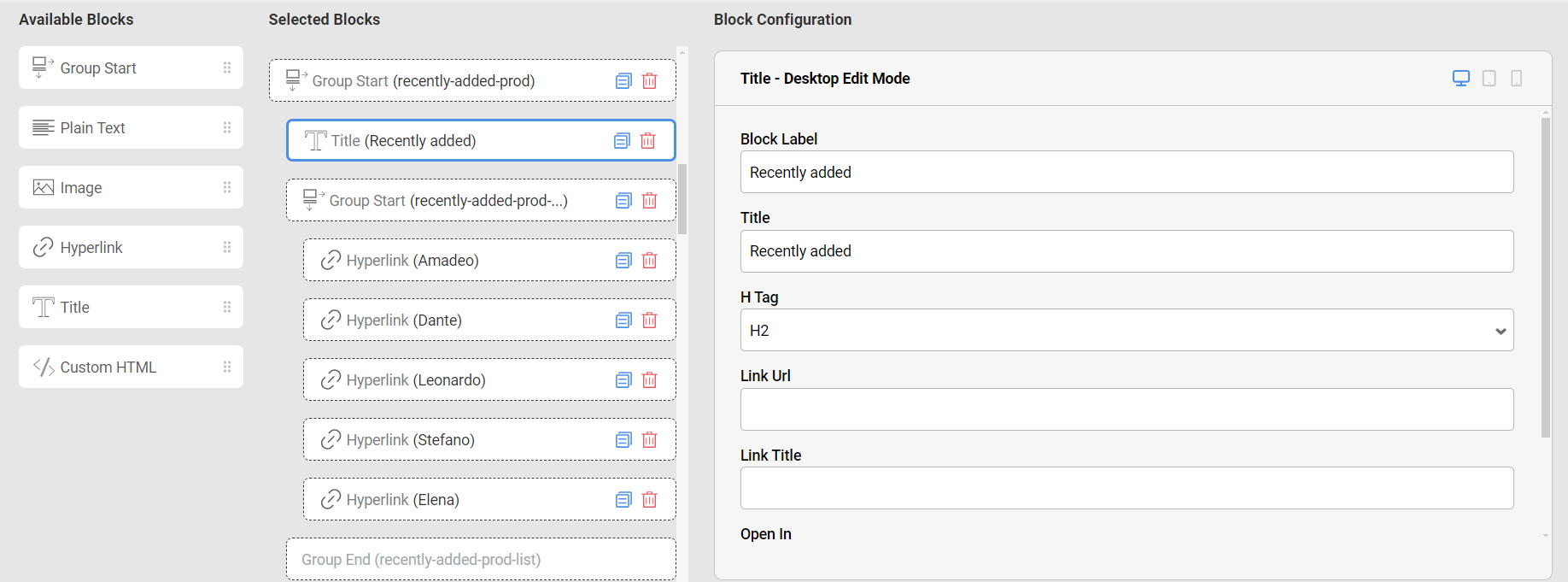This screenshot has width=1568, height=582.
Task: Delete the Title (Recently added) block
Action: [648, 141]
